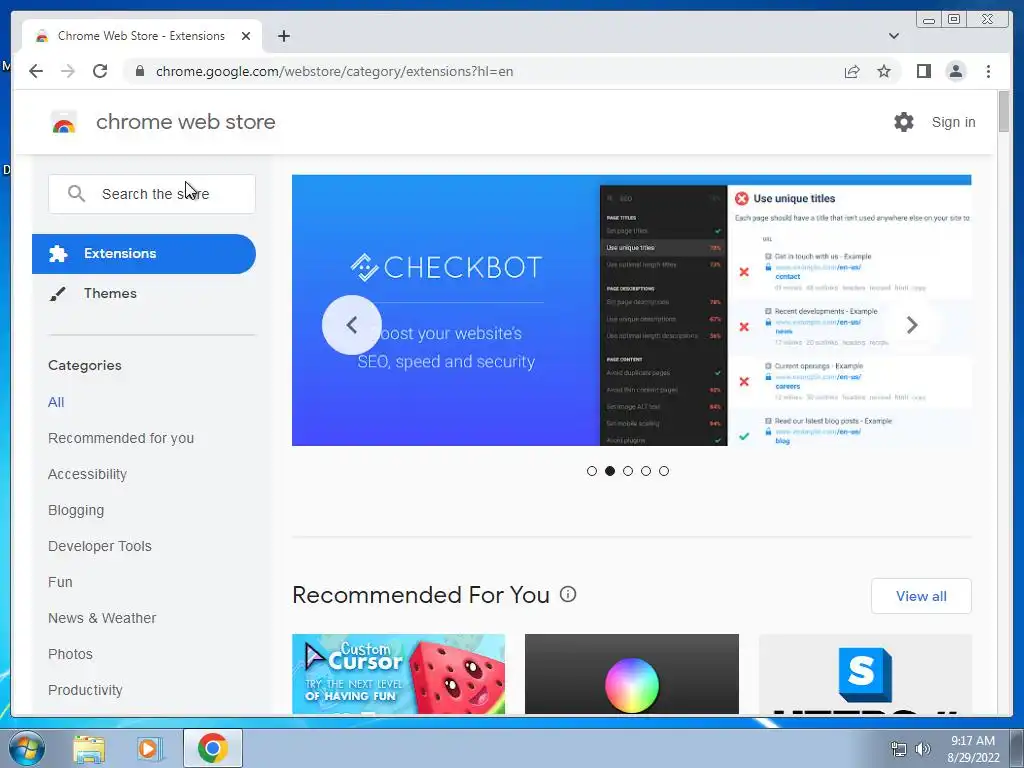The width and height of the screenshot is (1024, 768).
Task: Click the Chrome taskbar icon
Action: tap(213, 748)
